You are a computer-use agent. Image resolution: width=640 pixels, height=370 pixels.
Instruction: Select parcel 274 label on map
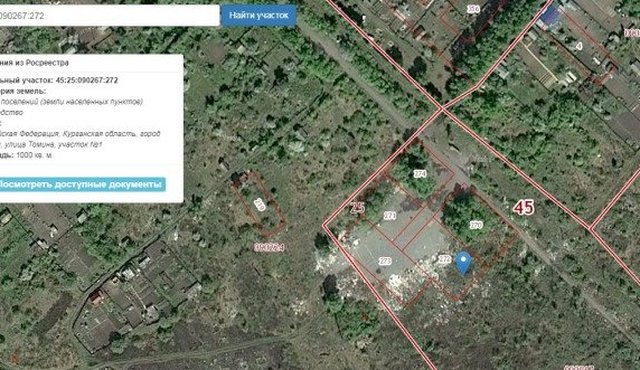(420, 174)
